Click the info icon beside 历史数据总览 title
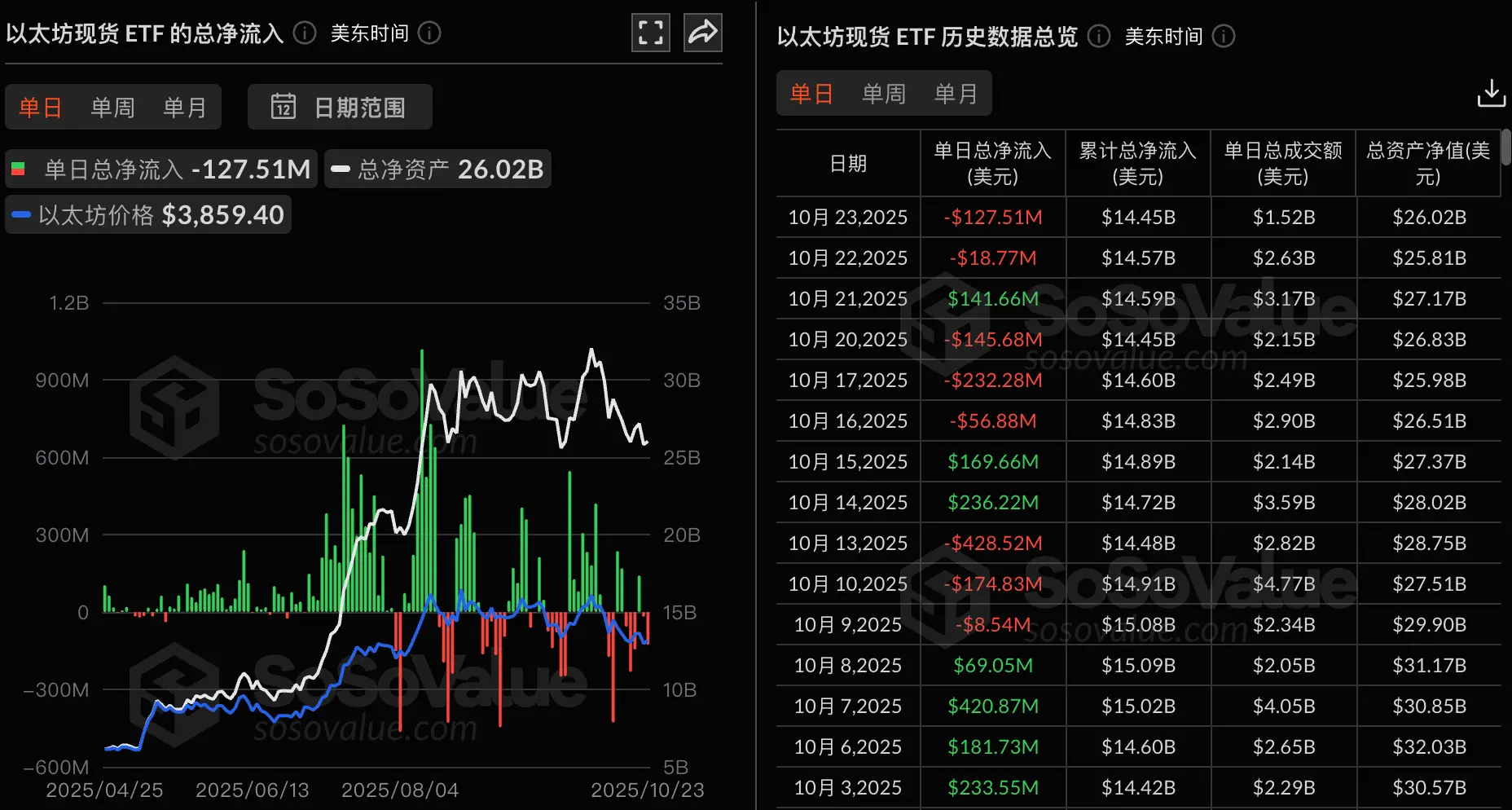The width and height of the screenshot is (1512, 810). 1097,36
